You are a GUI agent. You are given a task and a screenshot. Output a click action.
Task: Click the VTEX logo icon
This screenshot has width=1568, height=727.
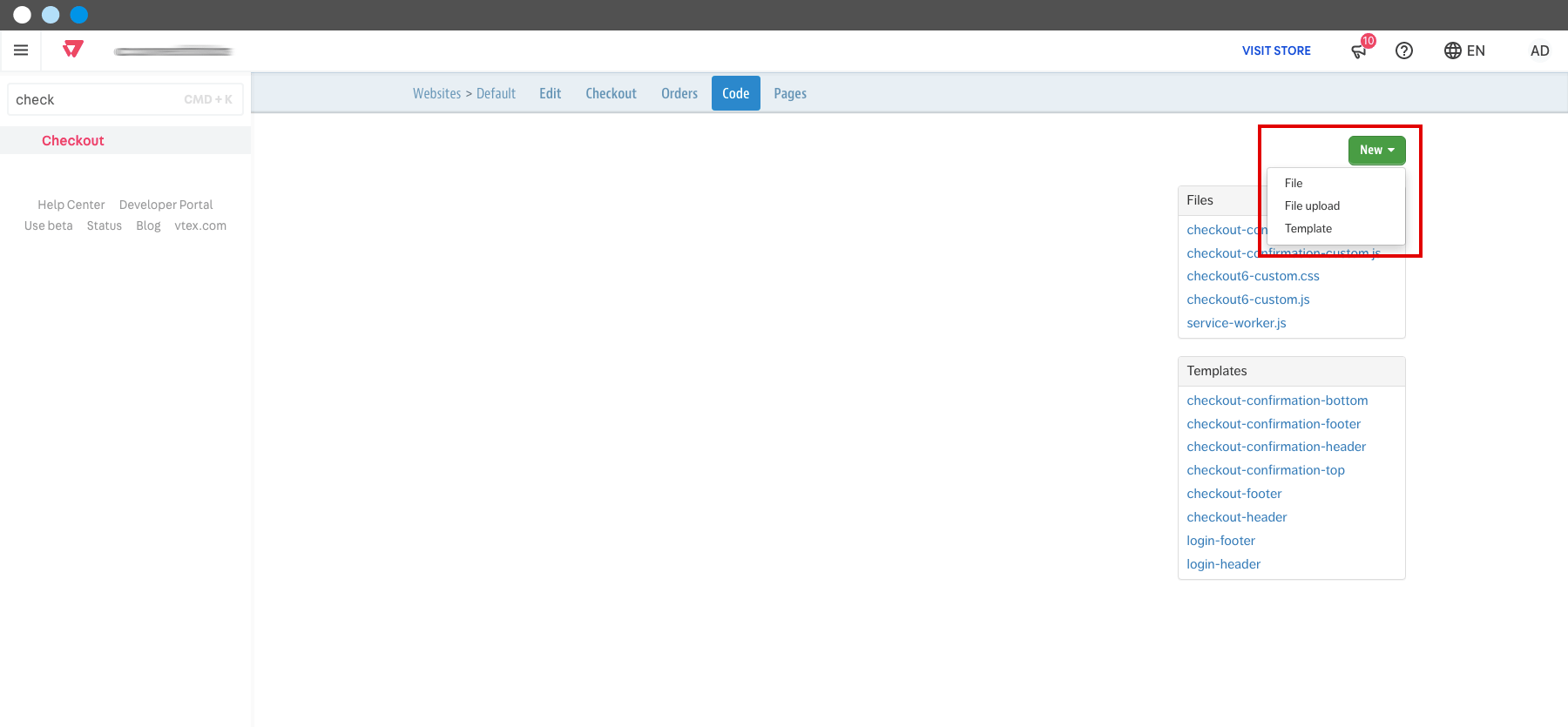73,50
